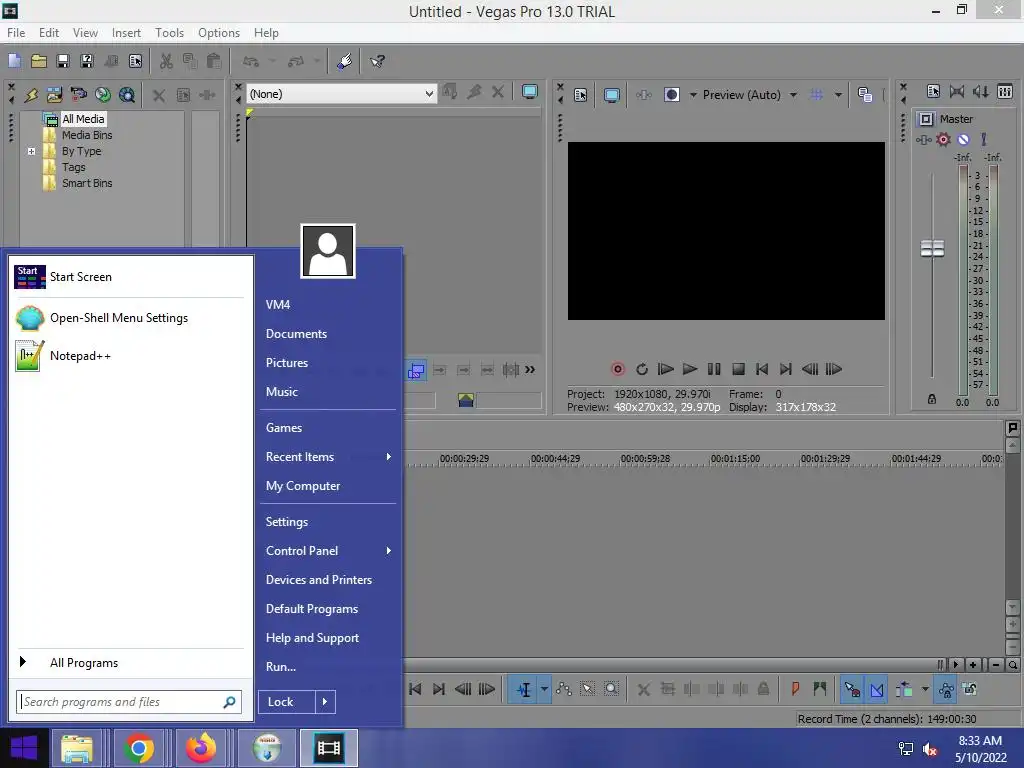Open dropdown arrow next to Overlays grid

tap(838, 95)
